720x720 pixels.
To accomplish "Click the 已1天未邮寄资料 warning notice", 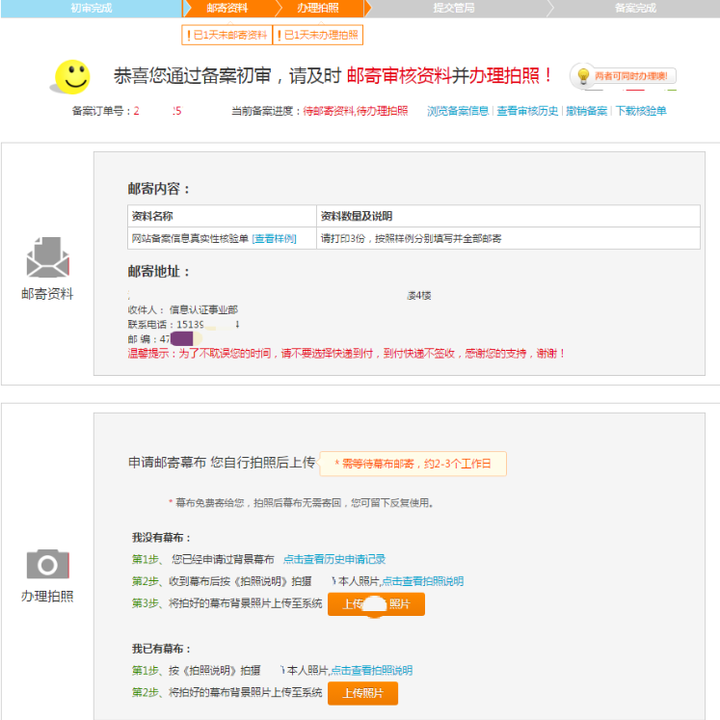I will 227,35.
